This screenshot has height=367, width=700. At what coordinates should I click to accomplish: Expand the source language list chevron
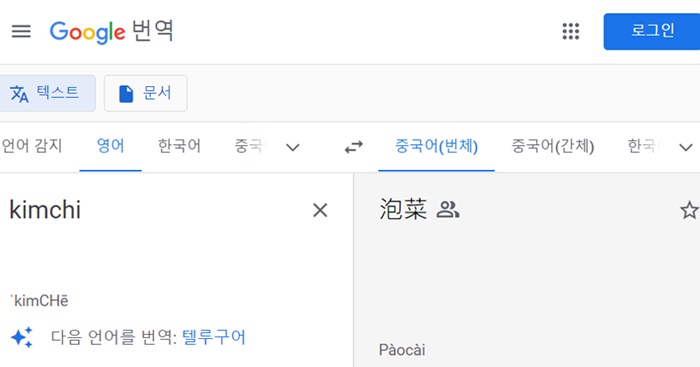(292, 147)
